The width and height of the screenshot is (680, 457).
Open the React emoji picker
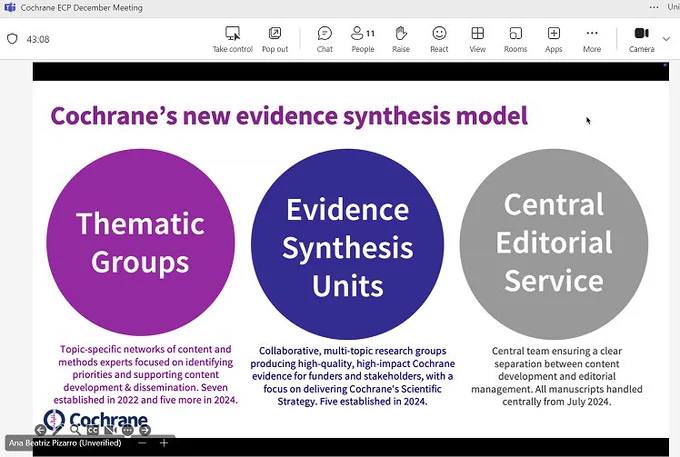(439, 39)
